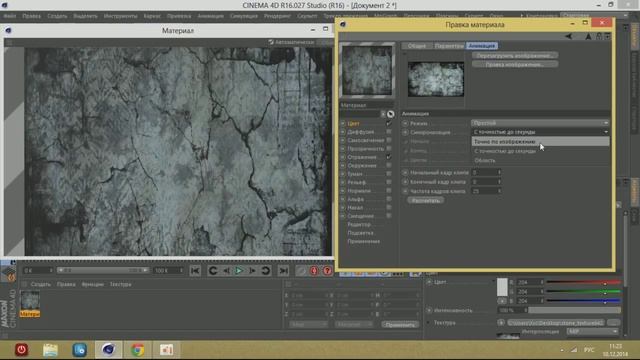Click the lock icon in material editor
Image resolution: width=640 pixels, height=360 pixels.
coord(599,36)
